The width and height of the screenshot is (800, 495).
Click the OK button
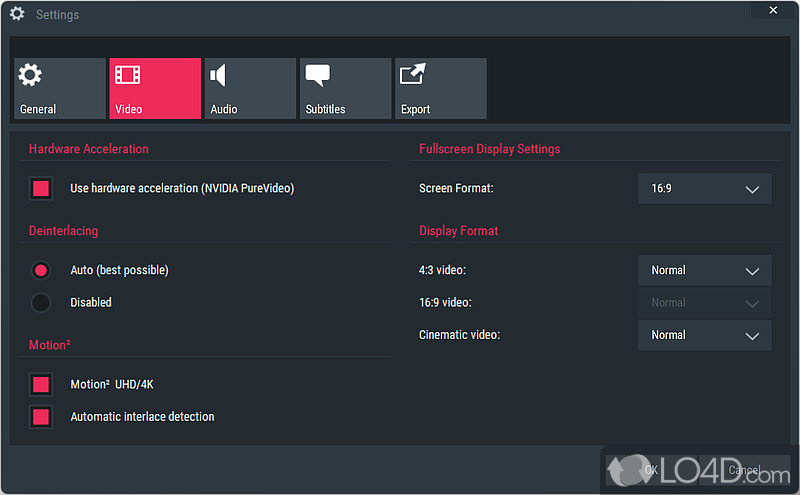[651, 470]
